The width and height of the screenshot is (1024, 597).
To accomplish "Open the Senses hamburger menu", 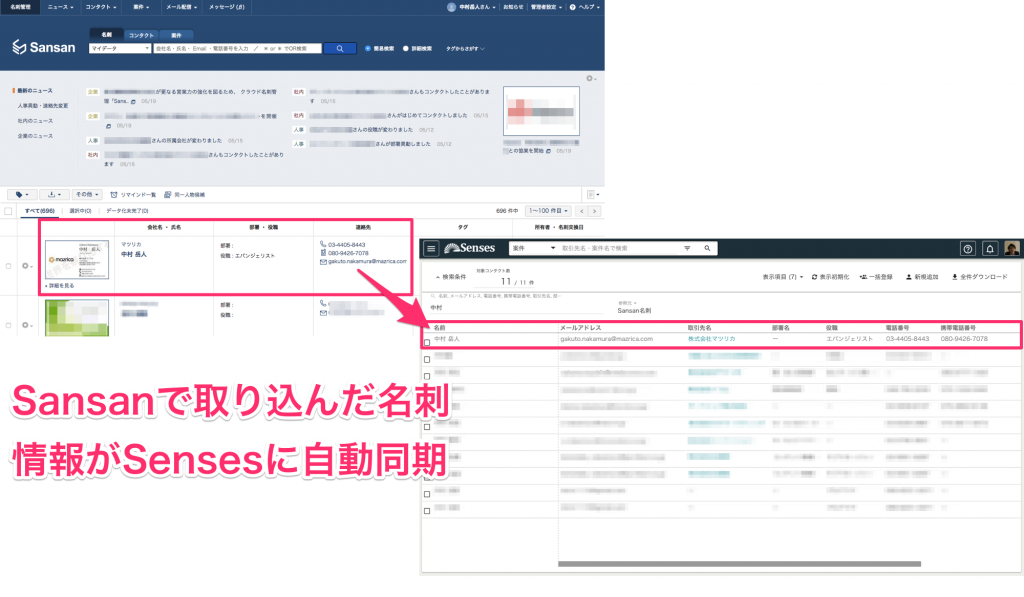I will point(432,248).
